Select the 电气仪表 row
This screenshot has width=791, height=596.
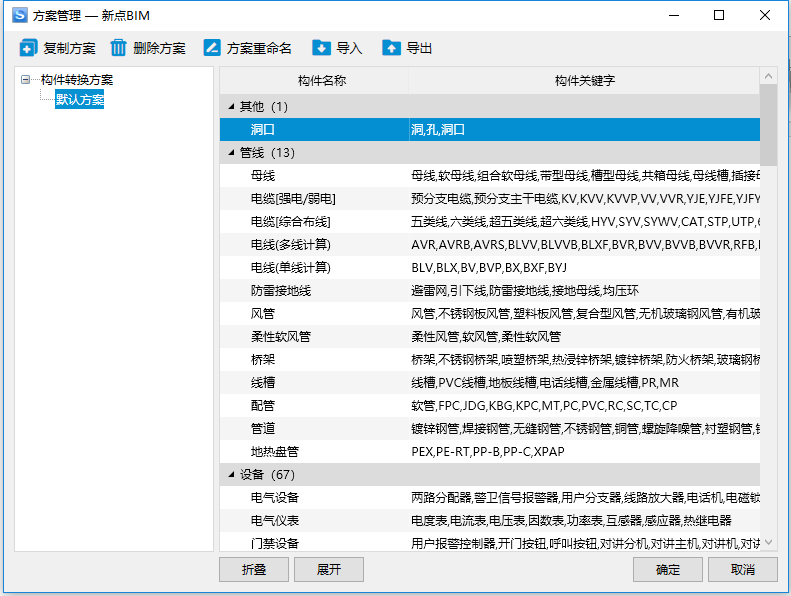pyautogui.click(x=490, y=521)
